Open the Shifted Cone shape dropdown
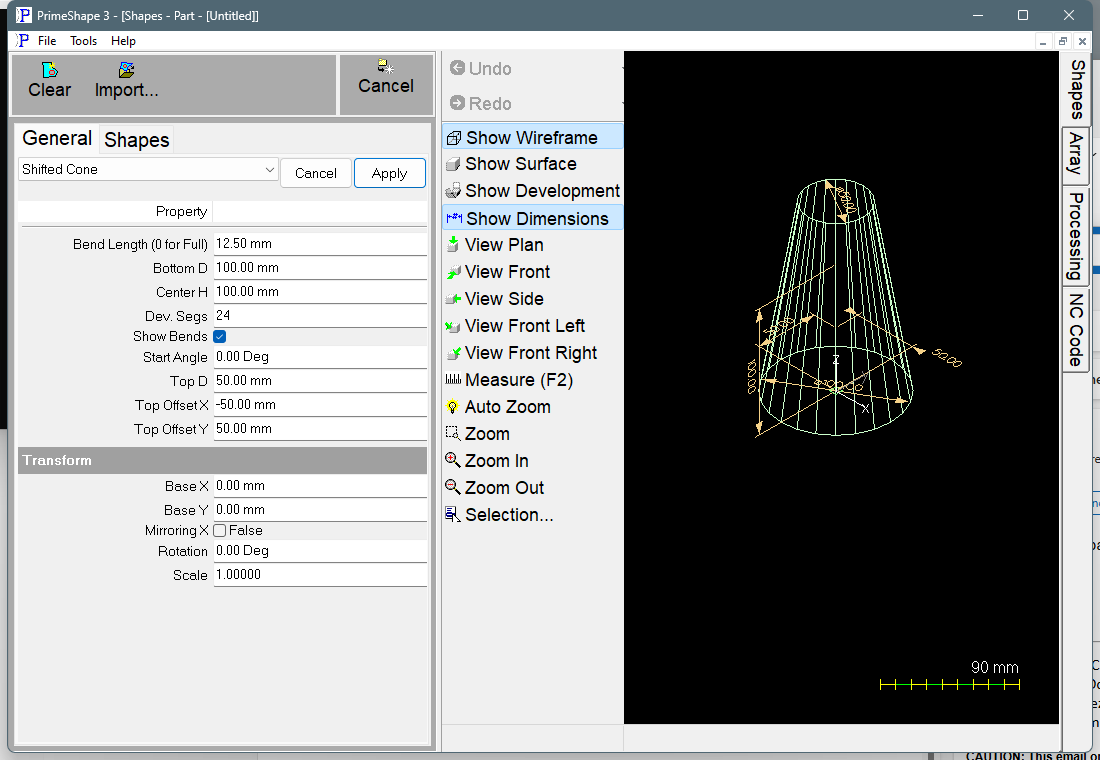The image size is (1100, 760). click(x=148, y=169)
